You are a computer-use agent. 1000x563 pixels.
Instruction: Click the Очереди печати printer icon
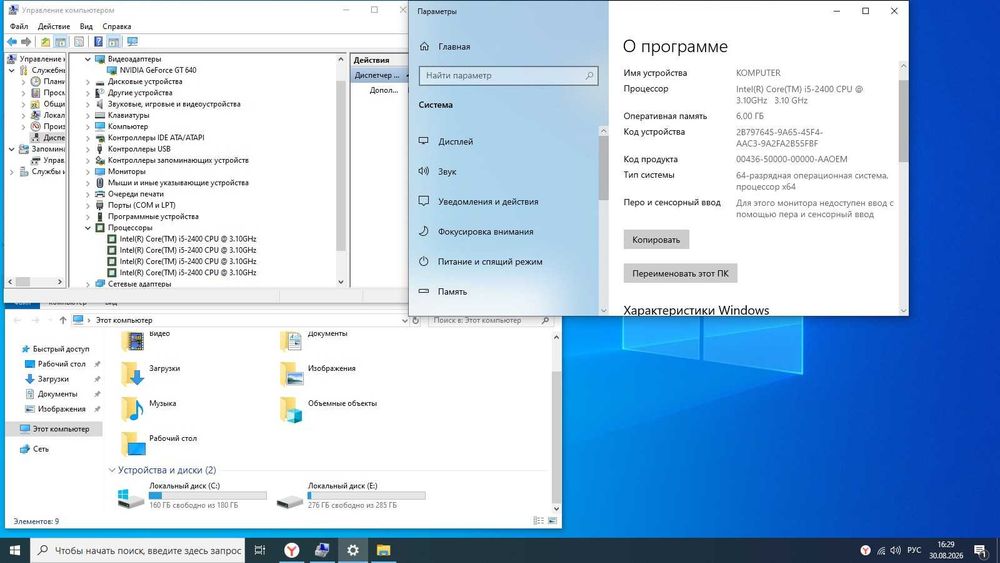pyautogui.click(x=100, y=194)
